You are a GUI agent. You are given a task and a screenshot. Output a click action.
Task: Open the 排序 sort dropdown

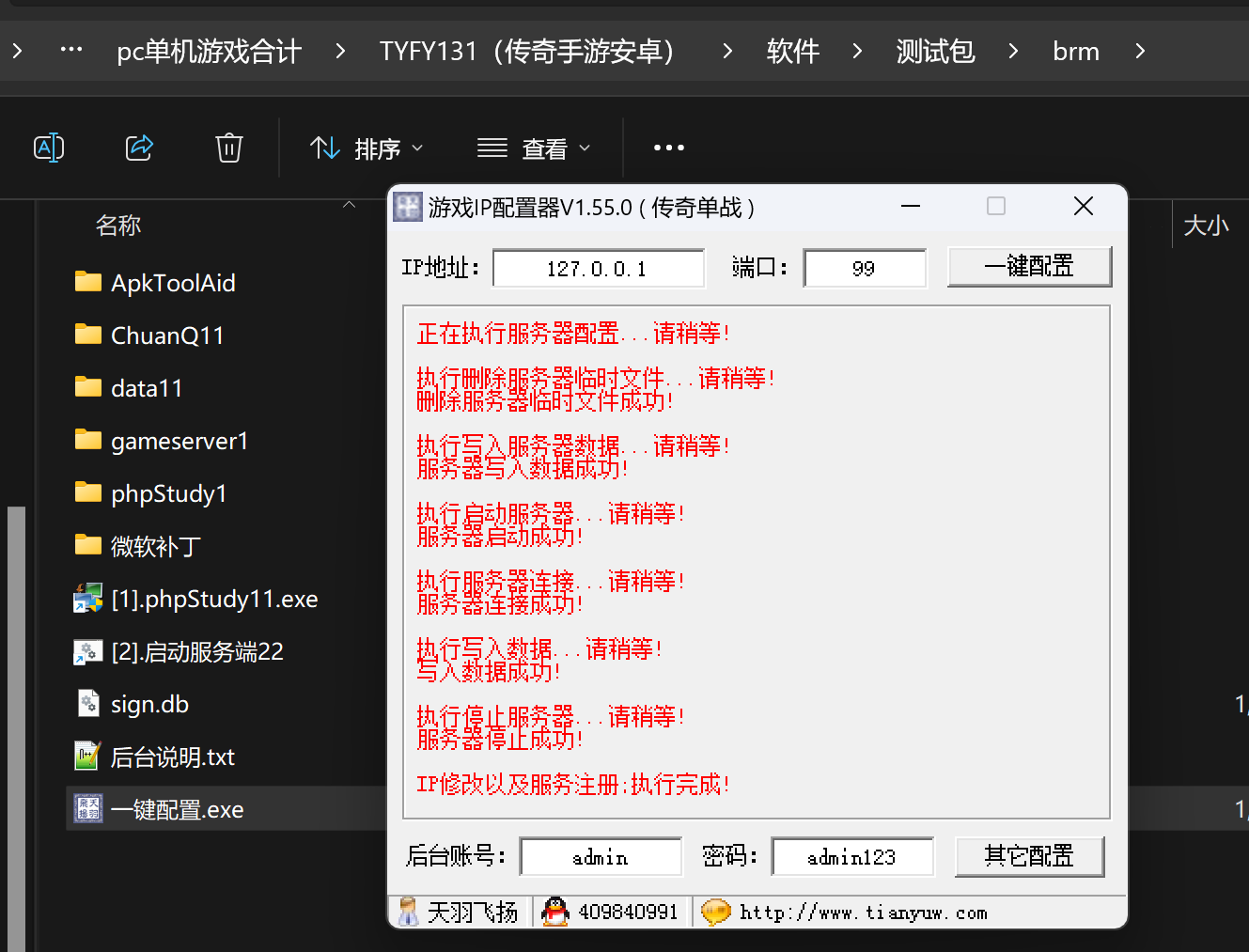coord(367,148)
